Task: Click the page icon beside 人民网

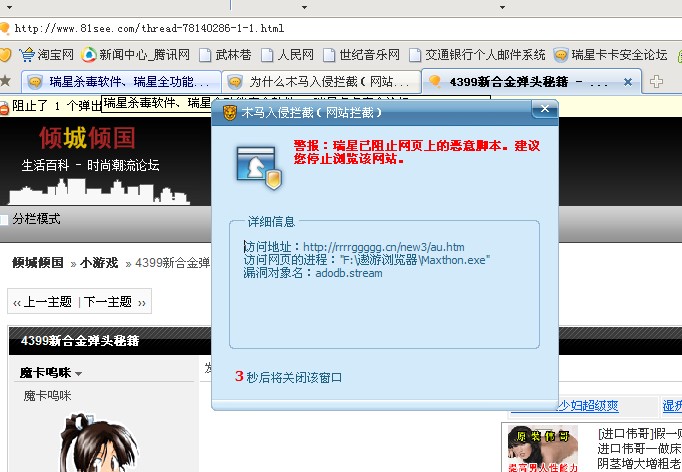Action: click(x=267, y=55)
